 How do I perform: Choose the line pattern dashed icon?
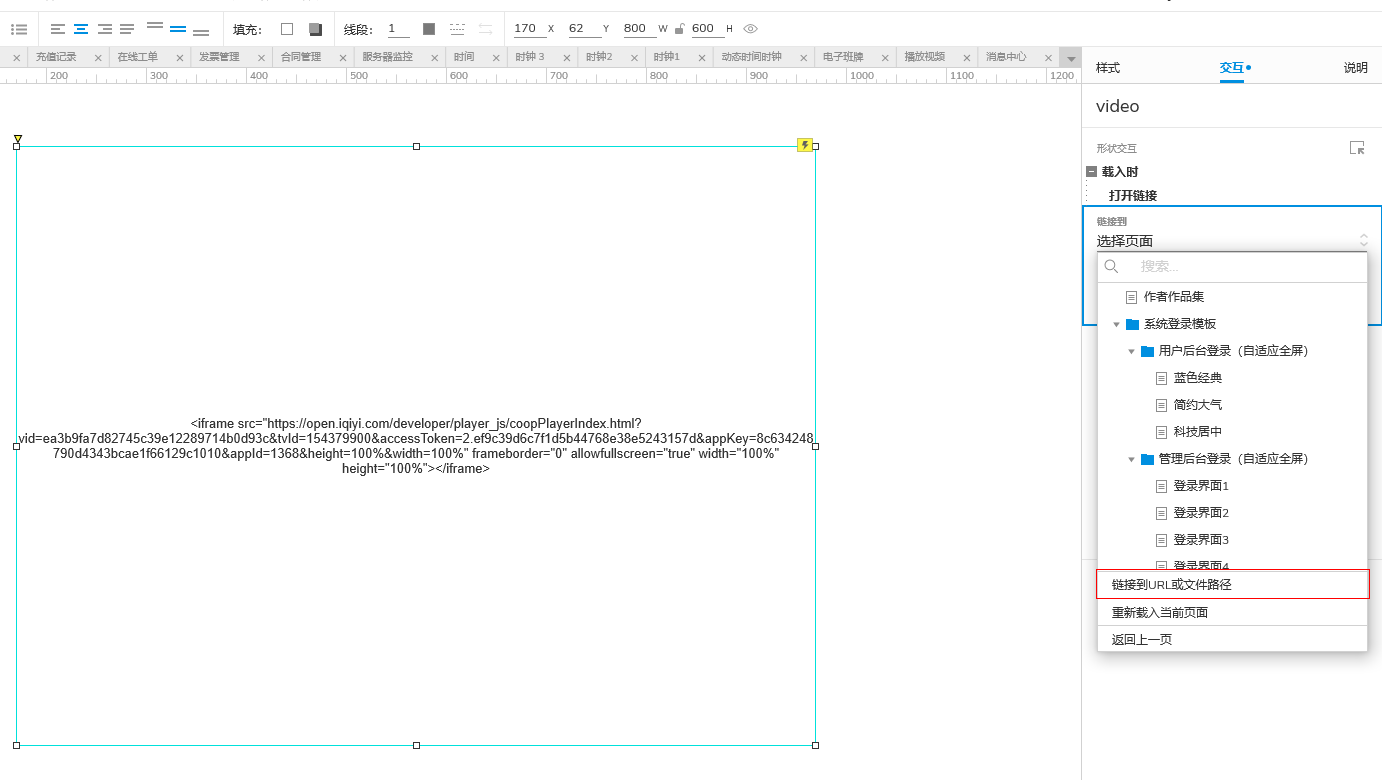[x=457, y=29]
